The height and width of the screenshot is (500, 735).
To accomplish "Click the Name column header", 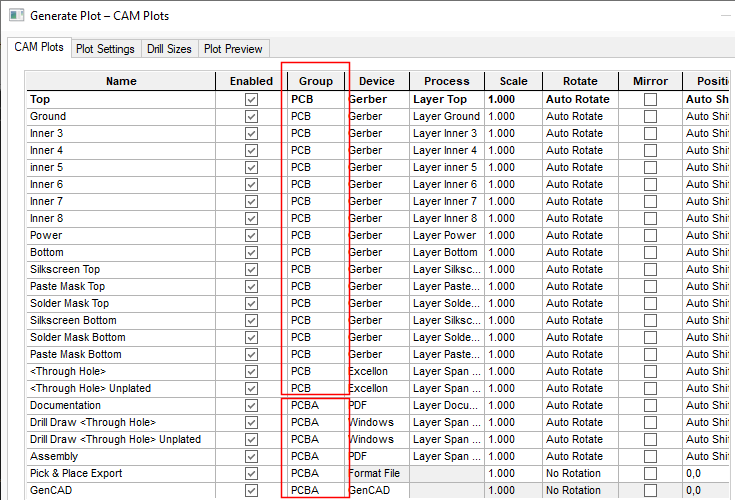I will pyautogui.click(x=121, y=81).
